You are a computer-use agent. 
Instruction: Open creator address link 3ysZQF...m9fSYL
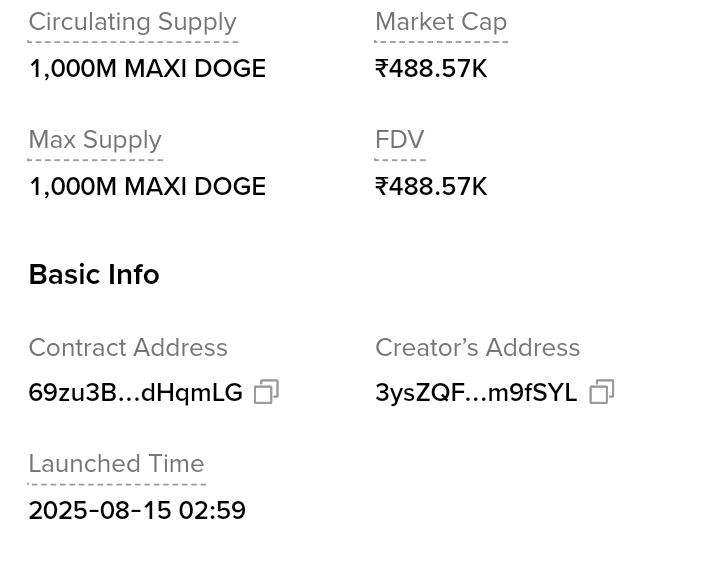tap(476, 393)
